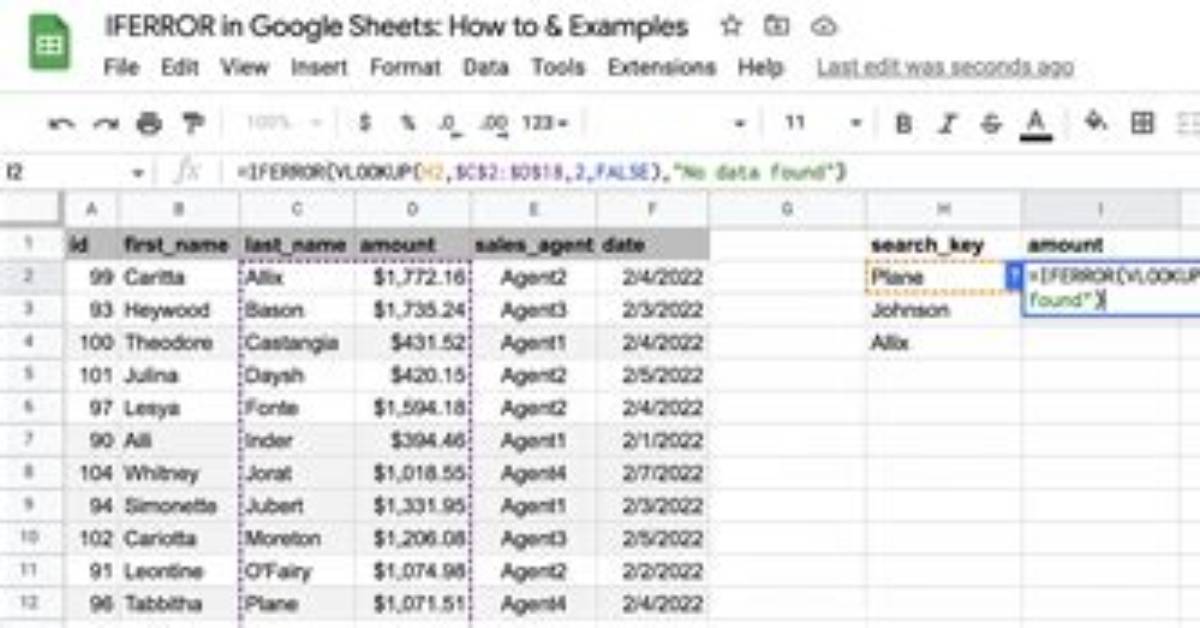Select the cell with amount $1,772.16
Image resolution: width=1200 pixels, height=628 pixels.
click(413, 277)
